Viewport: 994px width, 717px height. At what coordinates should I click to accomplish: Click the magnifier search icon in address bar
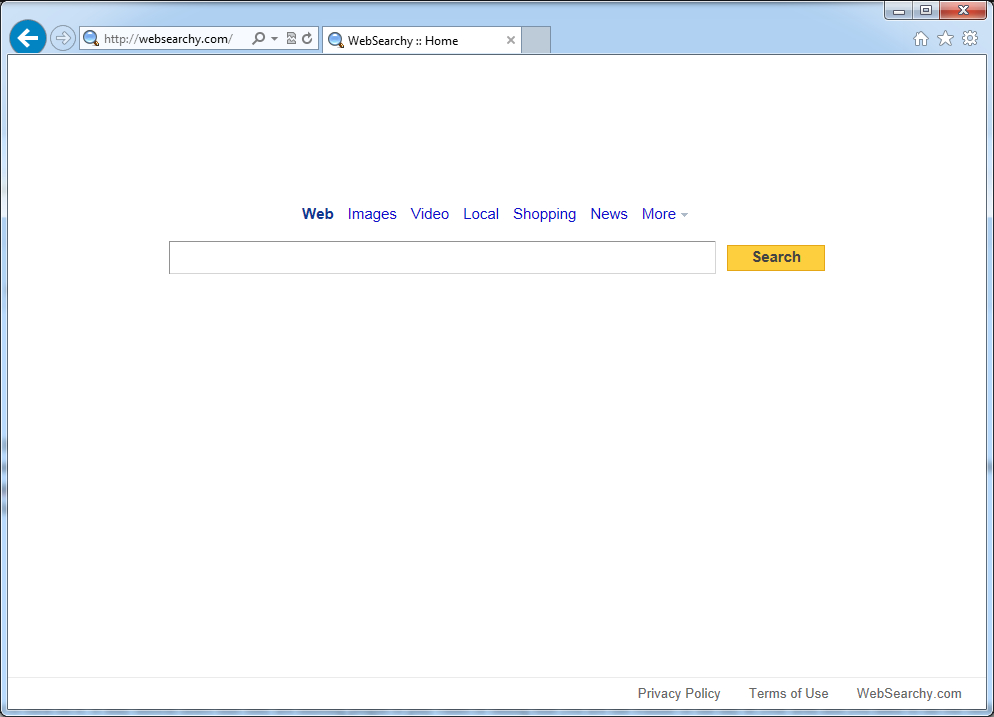click(x=258, y=39)
